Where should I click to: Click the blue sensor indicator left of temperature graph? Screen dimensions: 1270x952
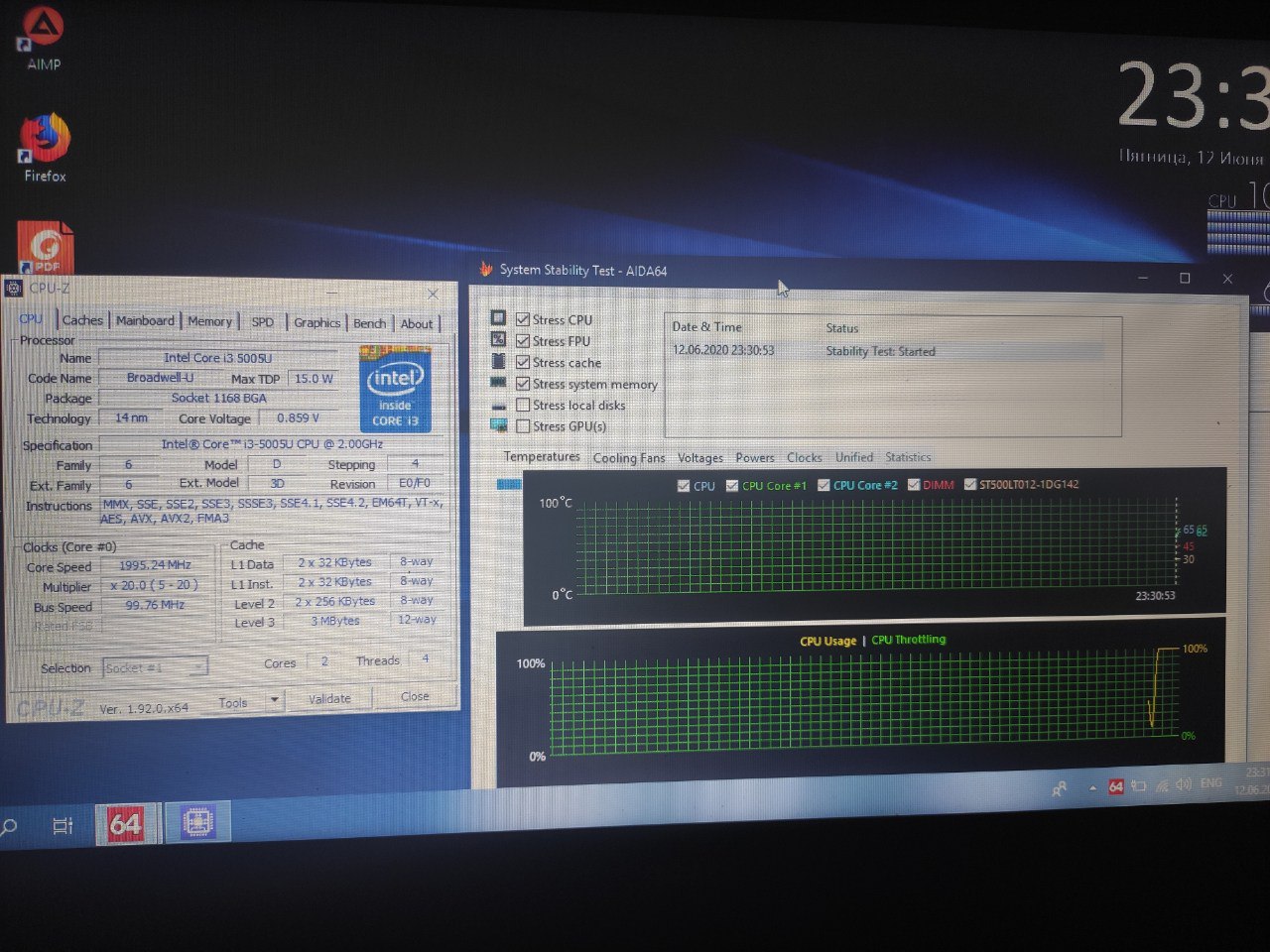coord(509,484)
